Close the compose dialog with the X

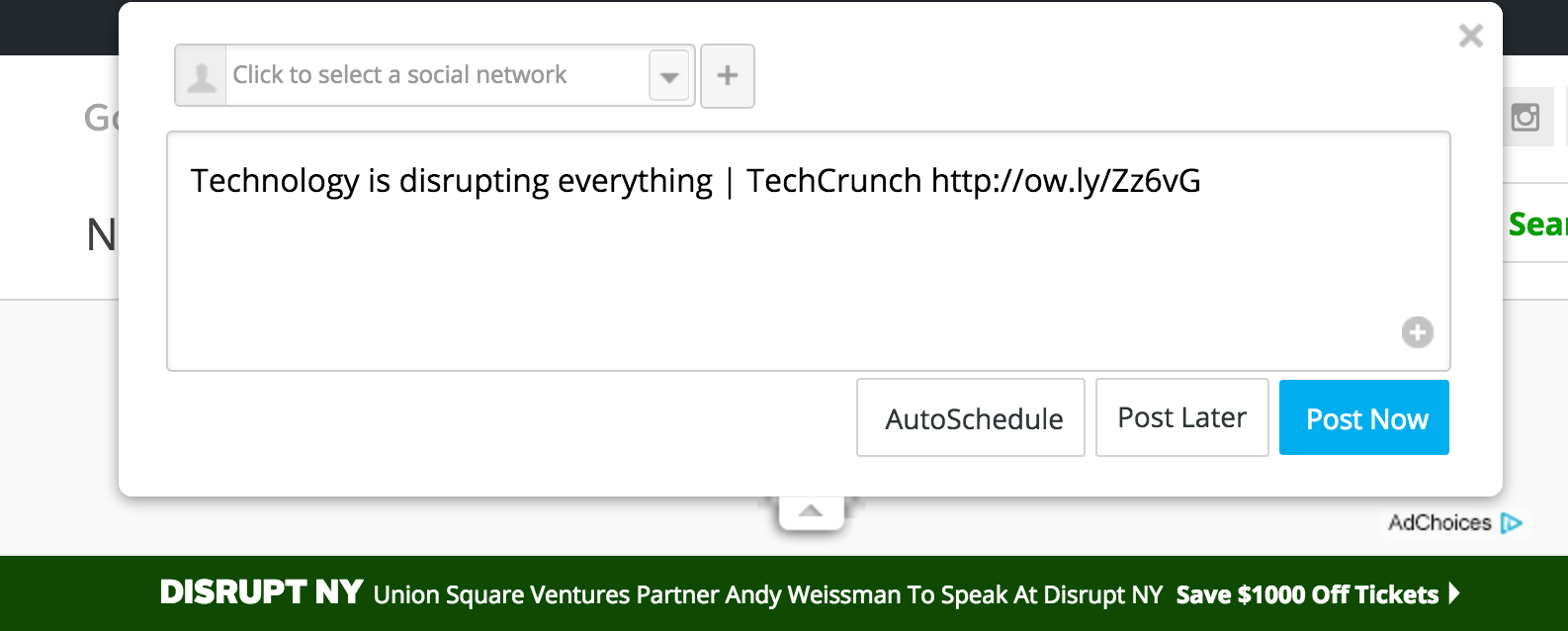pos(1470,37)
